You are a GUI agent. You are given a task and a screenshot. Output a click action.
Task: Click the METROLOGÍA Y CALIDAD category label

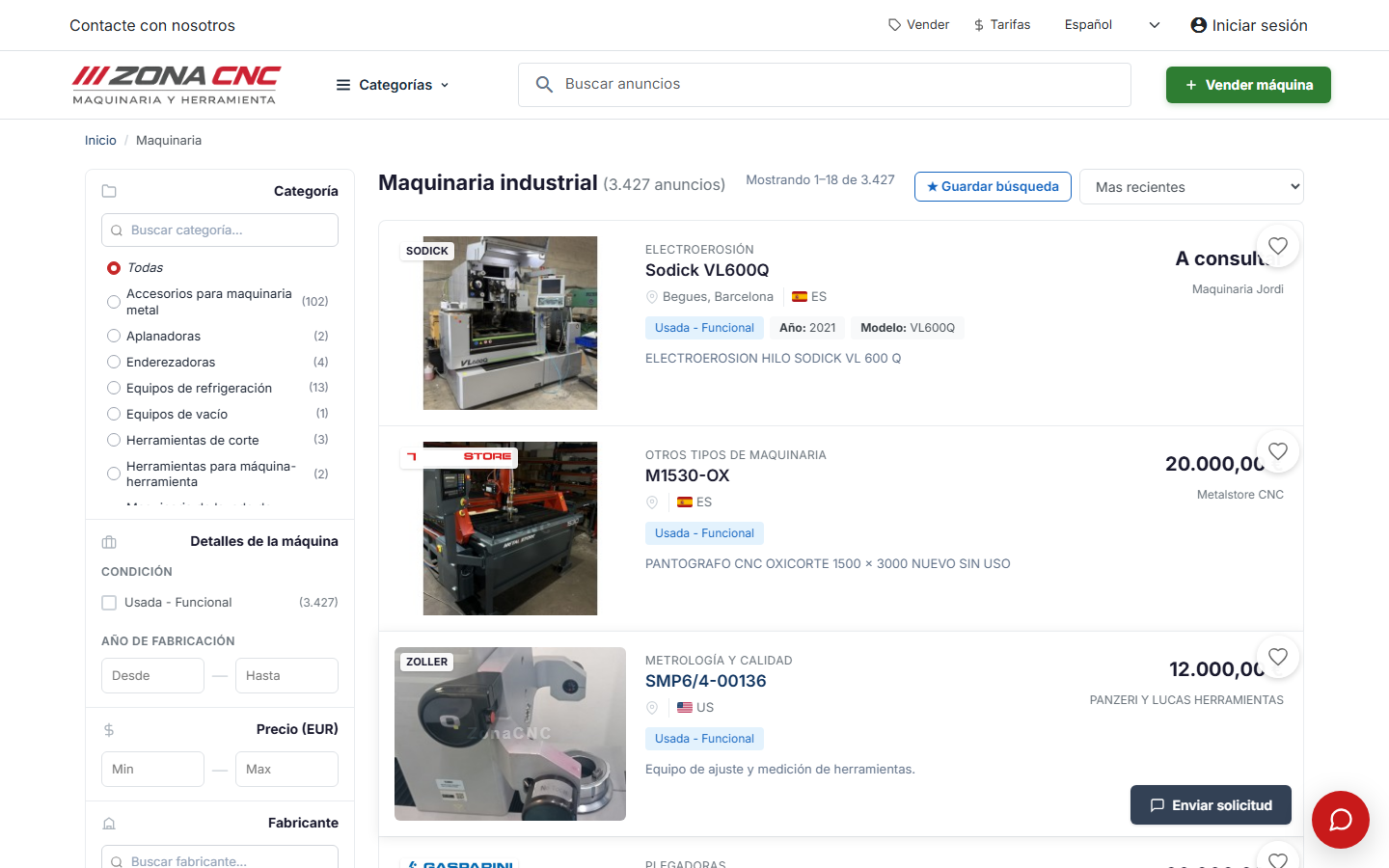pos(719,661)
